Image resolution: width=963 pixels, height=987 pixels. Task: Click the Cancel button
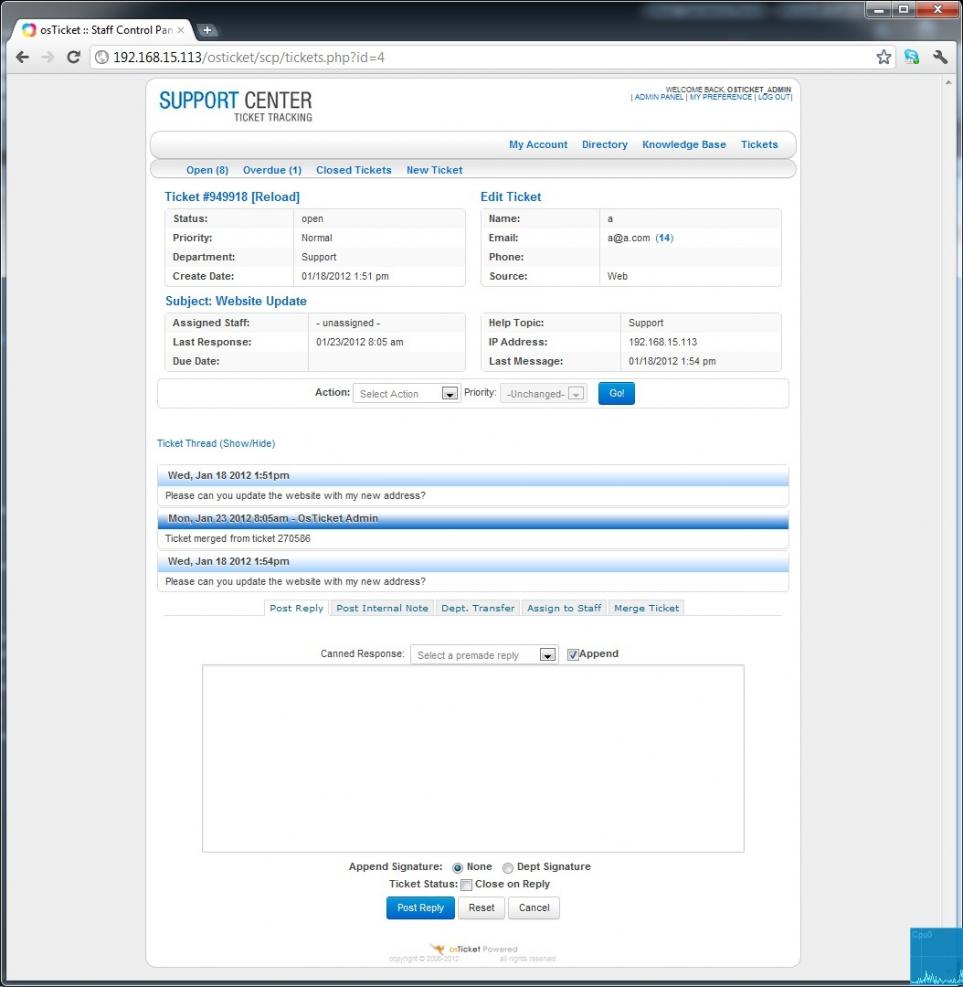[x=534, y=908]
